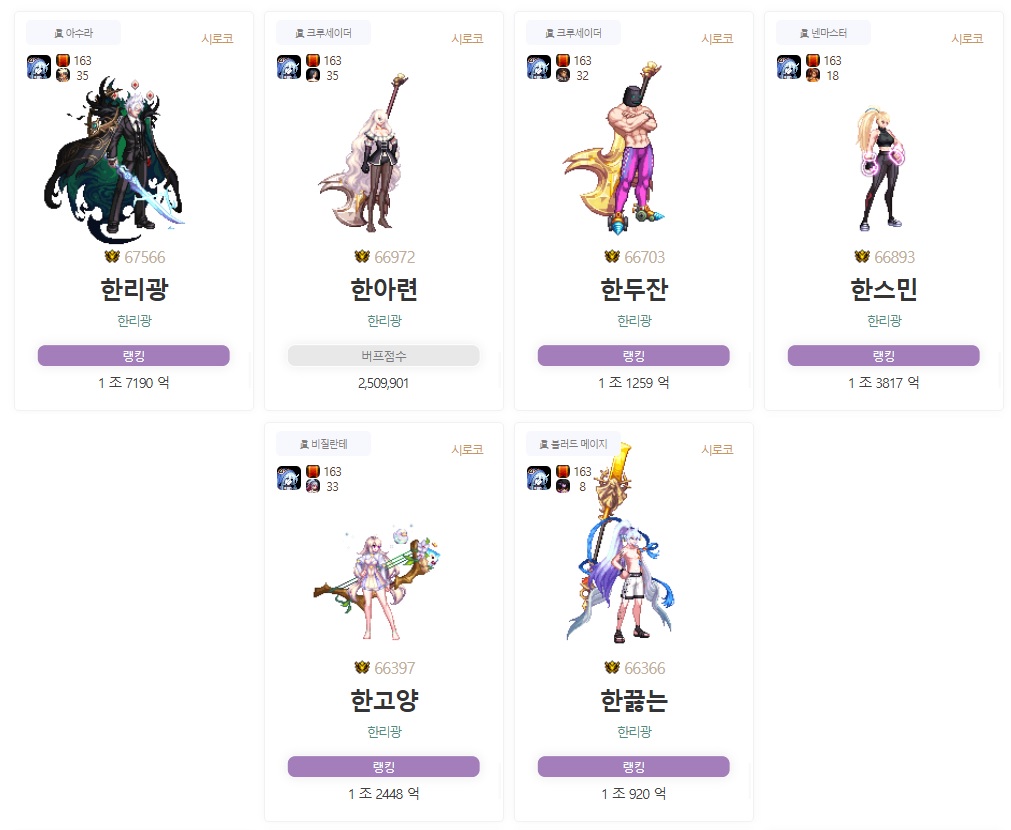Click the 아수라 class tag
This screenshot has height=830, width=1011.
click(x=73, y=33)
